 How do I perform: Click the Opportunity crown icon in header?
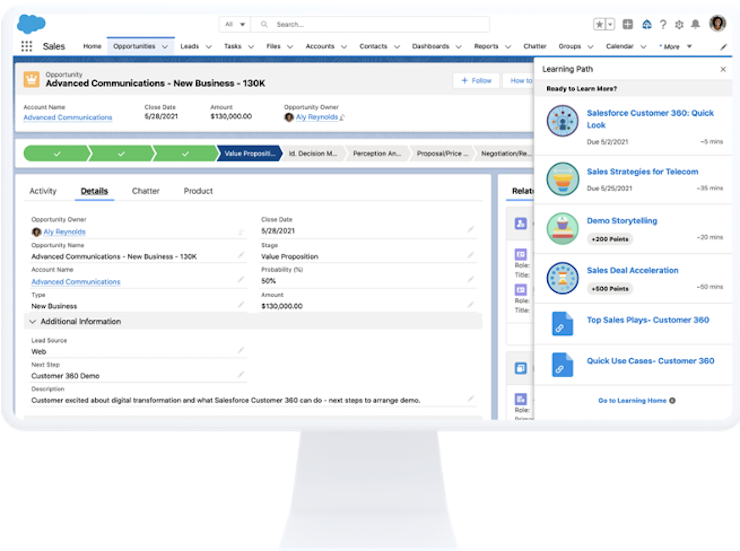coord(32,79)
